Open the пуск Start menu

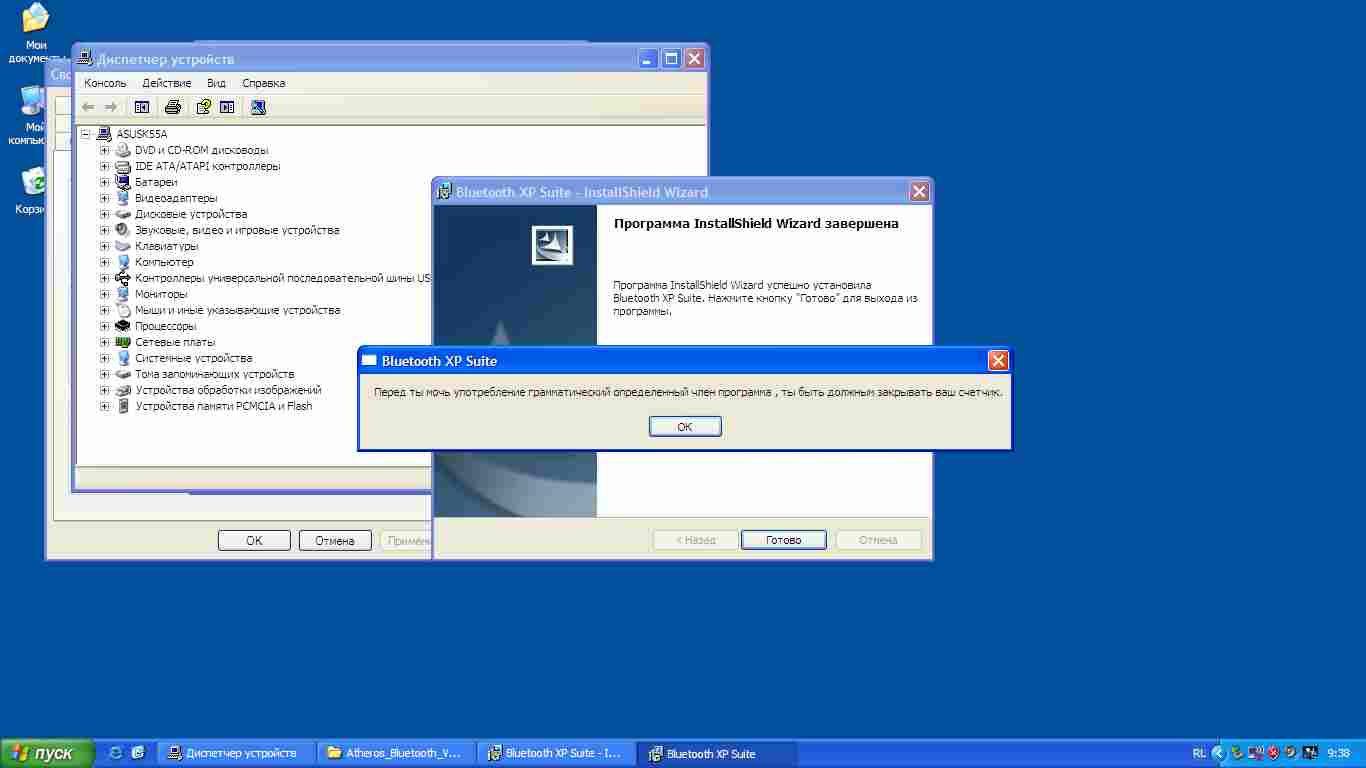click(x=48, y=753)
